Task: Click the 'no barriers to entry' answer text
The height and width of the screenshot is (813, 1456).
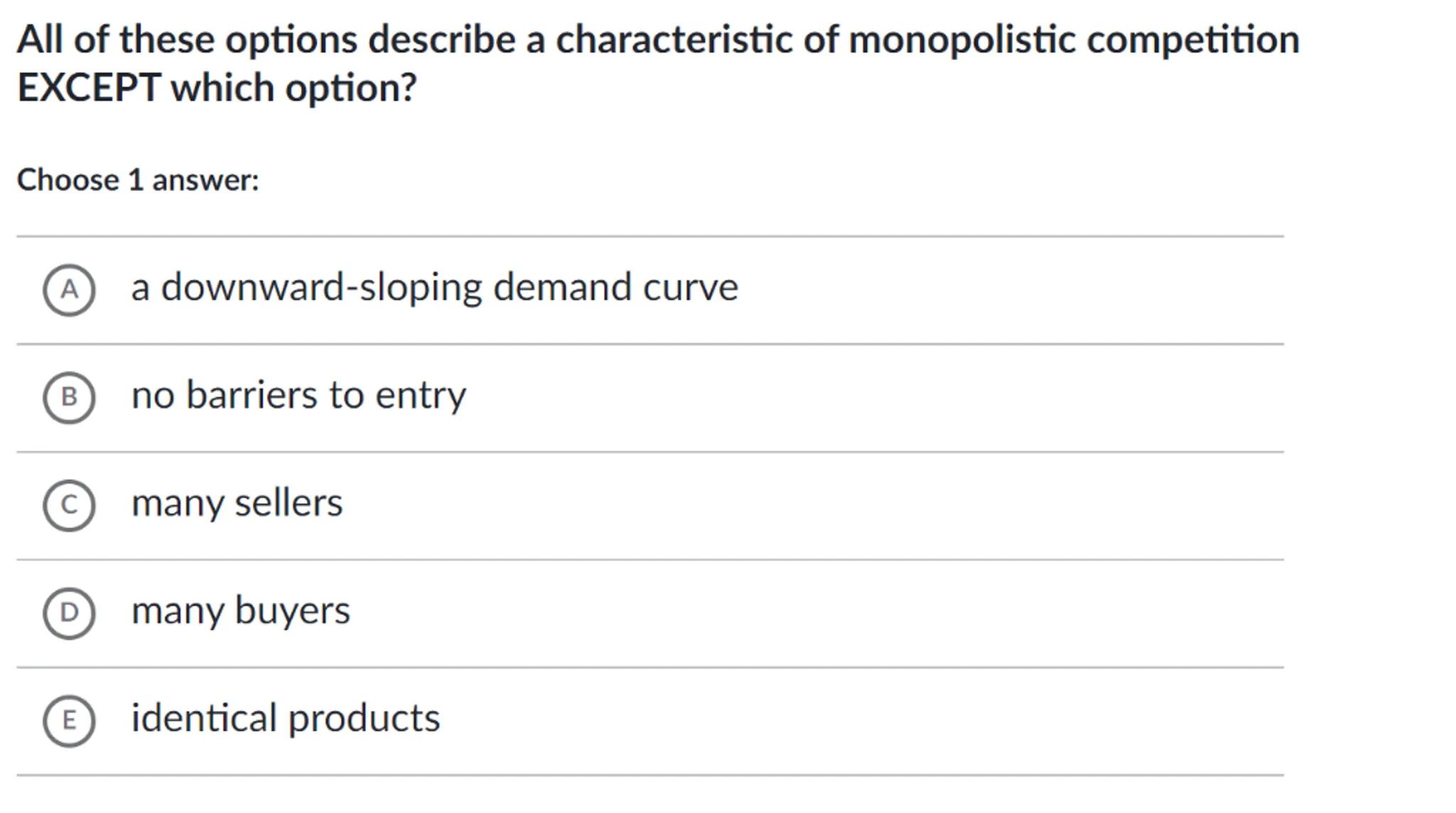Action: pos(299,395)
